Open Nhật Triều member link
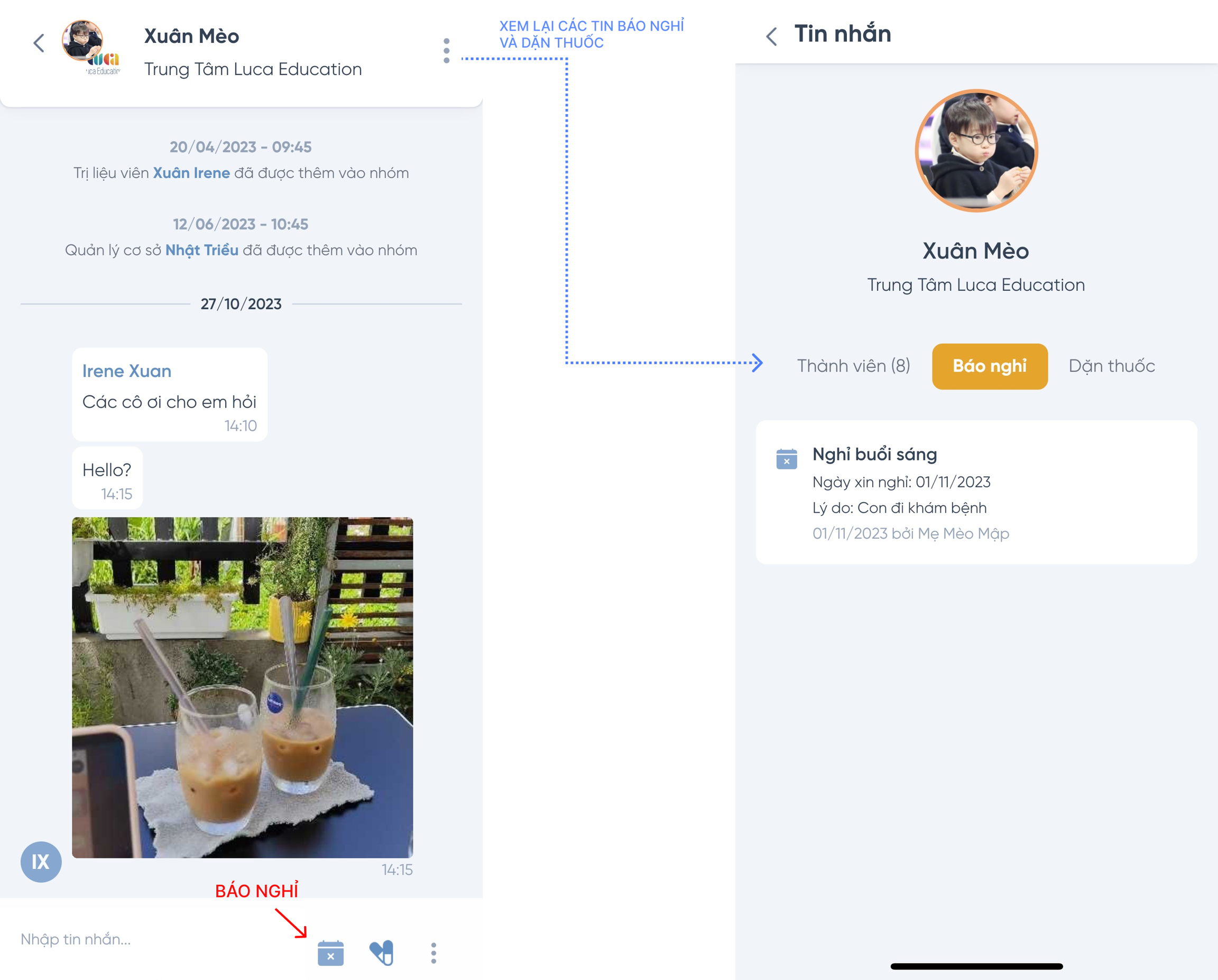1218x980 pixels. (x=202, y=250)
